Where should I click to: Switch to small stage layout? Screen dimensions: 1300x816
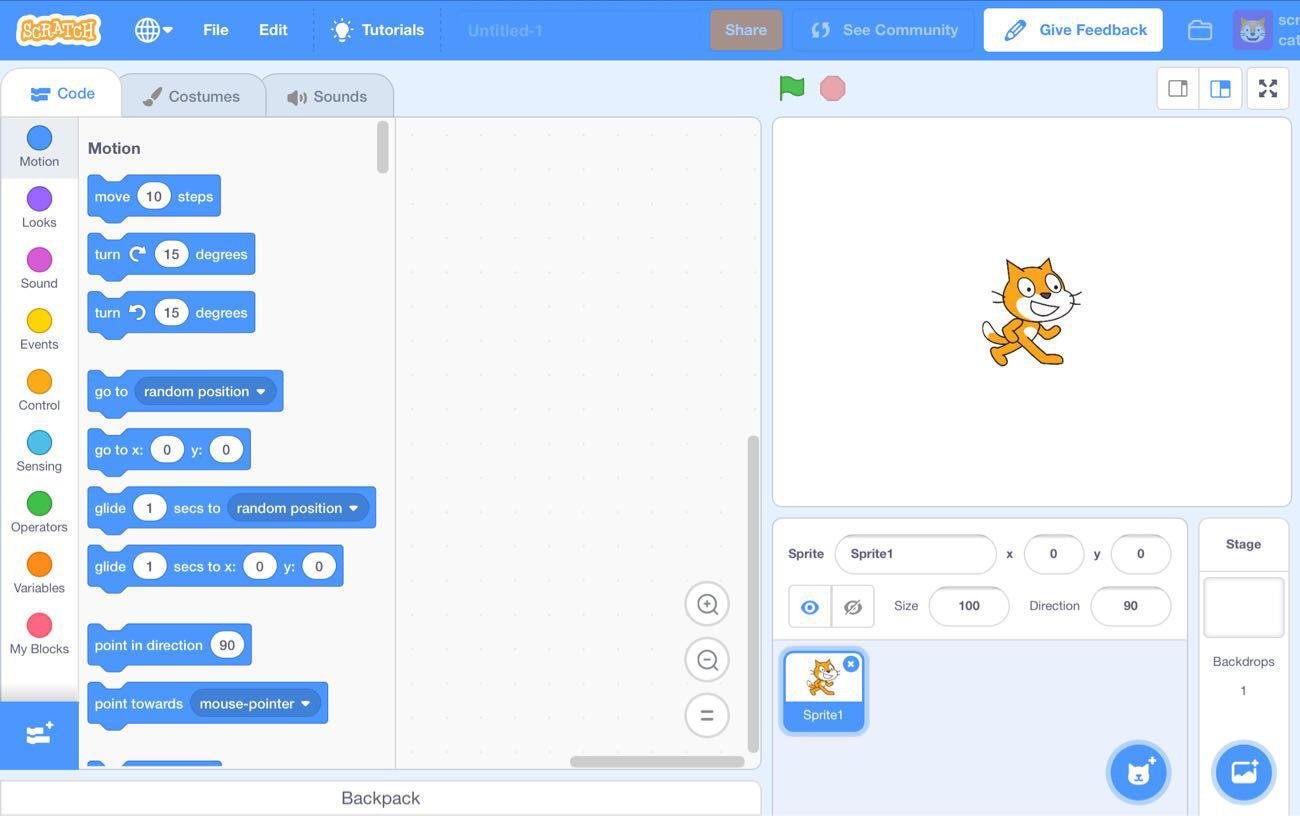(1178, 88)
